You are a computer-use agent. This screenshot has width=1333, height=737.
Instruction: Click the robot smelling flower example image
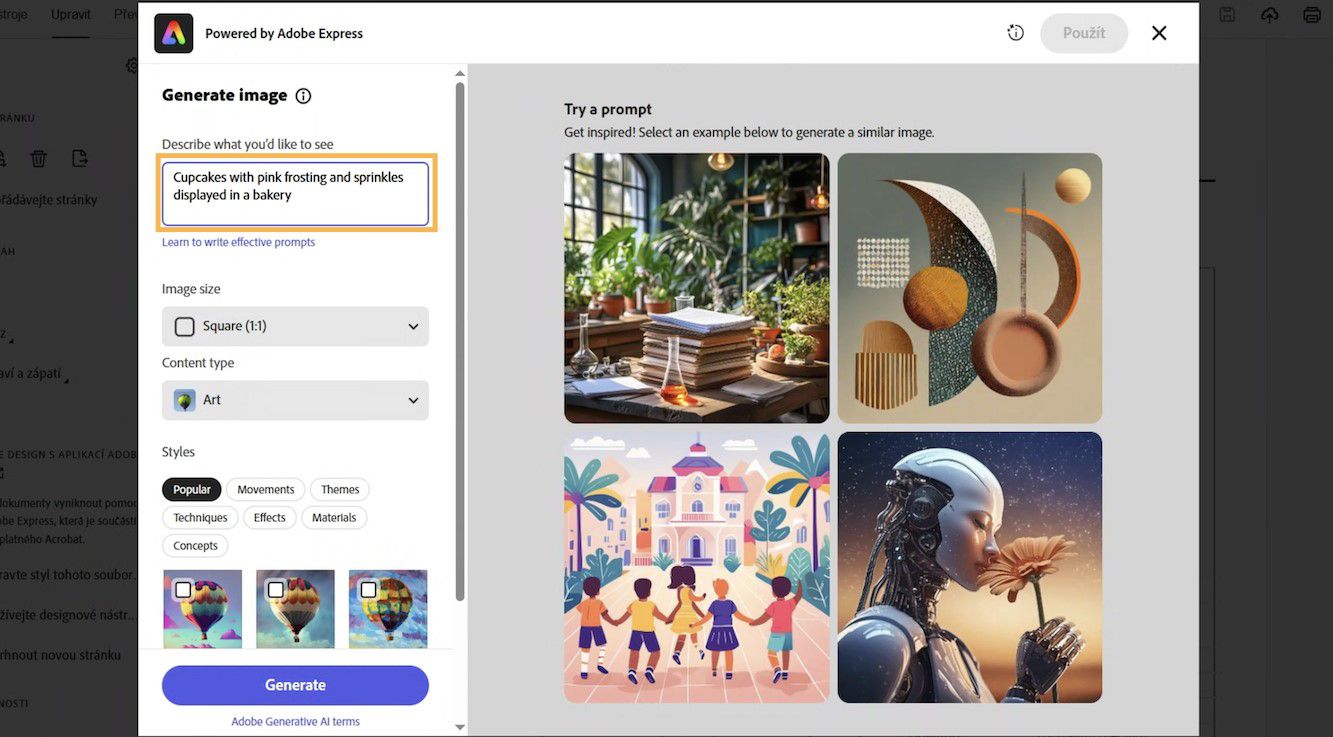pos(969,566)
